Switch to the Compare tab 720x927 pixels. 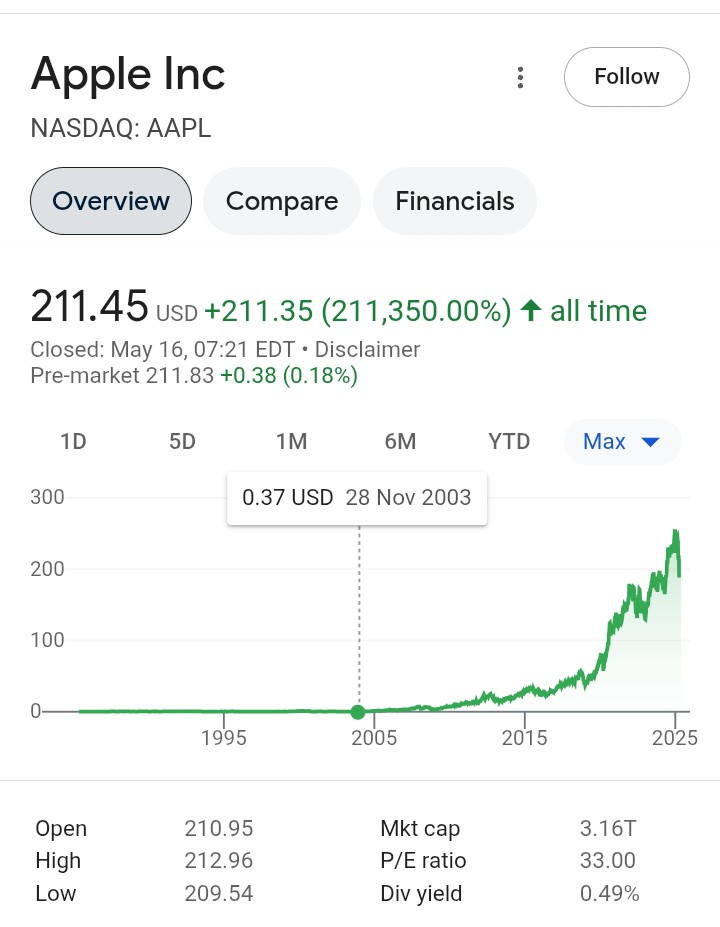coord(282,201)
